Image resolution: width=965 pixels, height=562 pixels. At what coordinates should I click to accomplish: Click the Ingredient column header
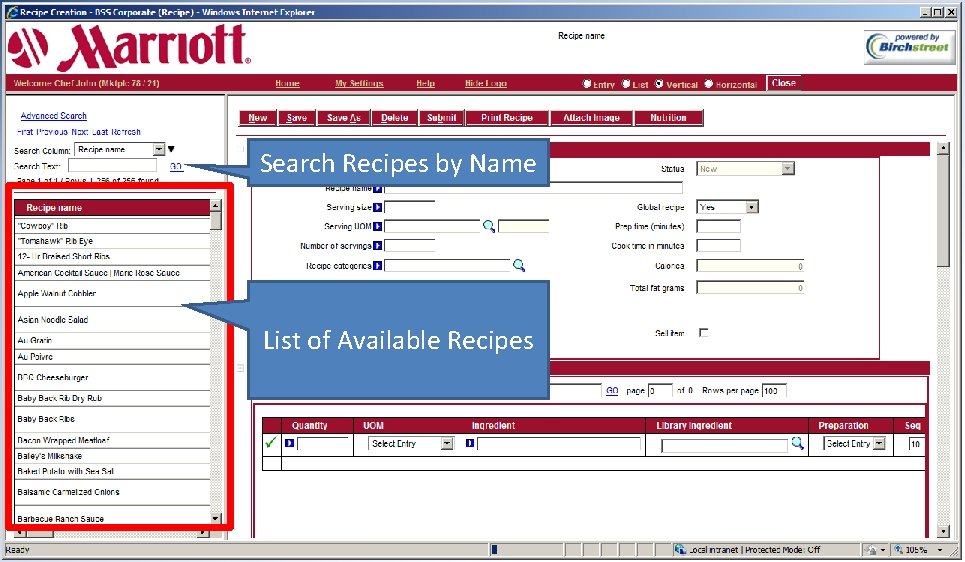coord(493,425)
